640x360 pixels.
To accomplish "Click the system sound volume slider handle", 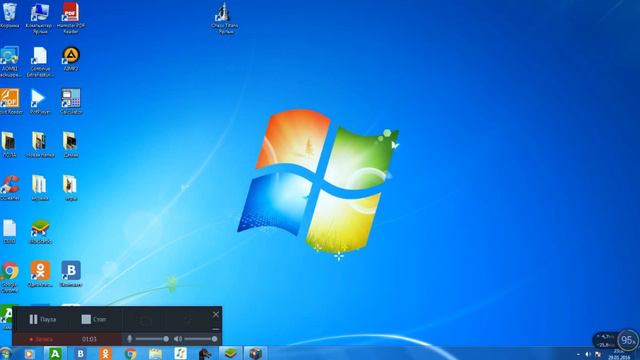I will [x=214, y=339].
